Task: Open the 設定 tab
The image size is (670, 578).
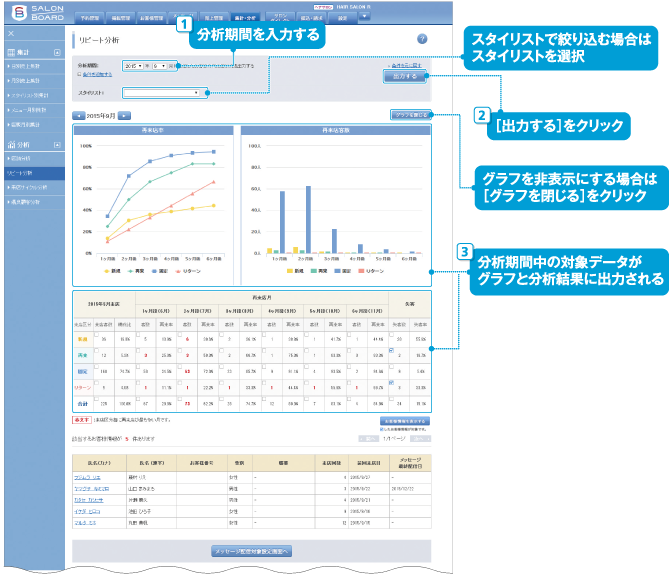Action: pyautogui.click(x=342, y=18)
